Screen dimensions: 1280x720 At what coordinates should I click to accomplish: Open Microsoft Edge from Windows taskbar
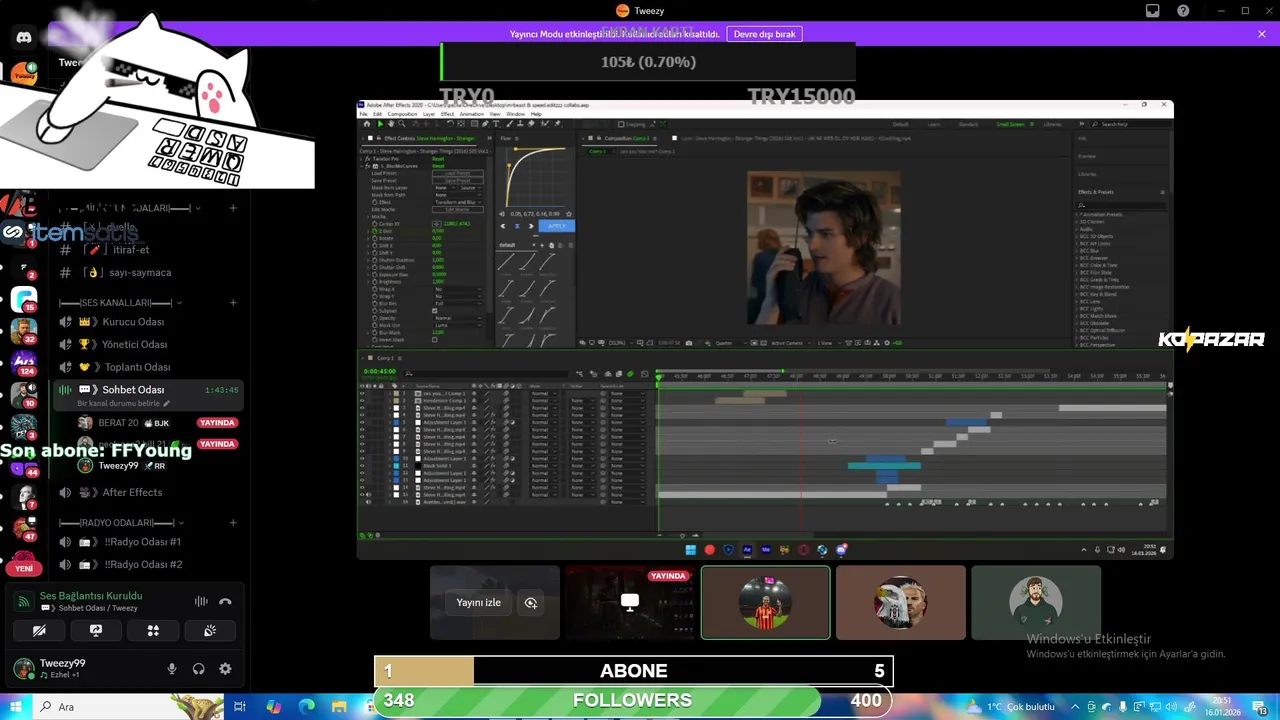coord(306,706)
